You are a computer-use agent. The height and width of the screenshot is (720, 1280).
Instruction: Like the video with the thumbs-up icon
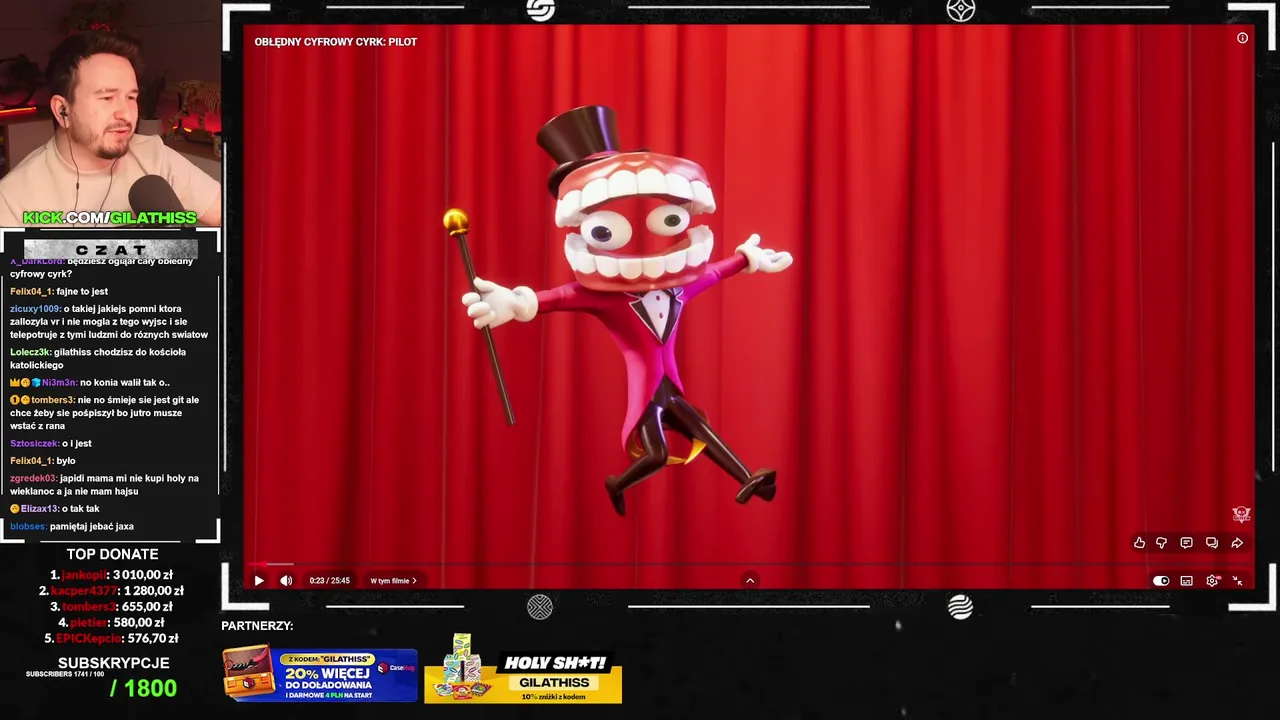[x=1139, y=543]
